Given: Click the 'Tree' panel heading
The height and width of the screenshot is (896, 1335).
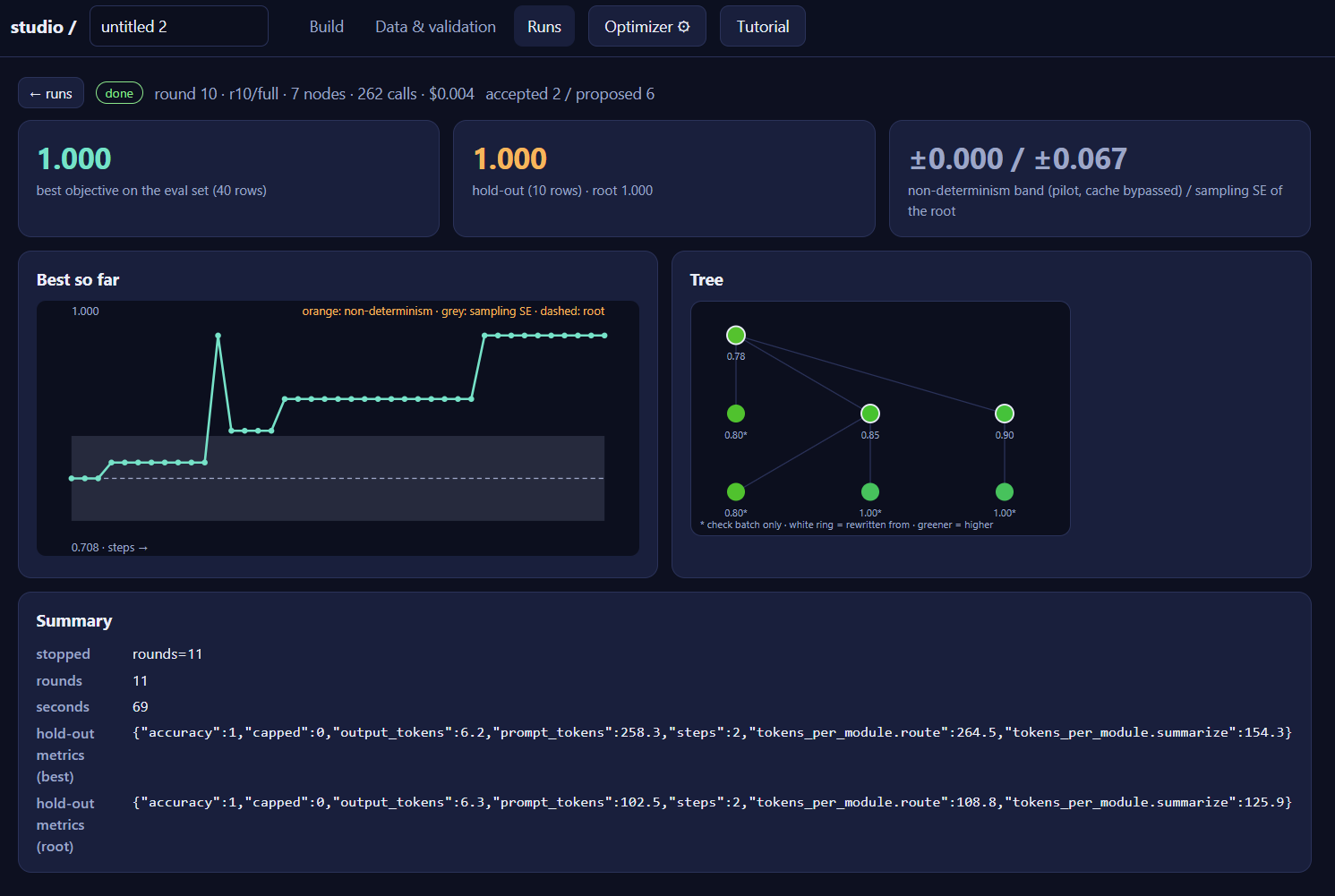Looking at the screenshot, I should click(706, 280).
